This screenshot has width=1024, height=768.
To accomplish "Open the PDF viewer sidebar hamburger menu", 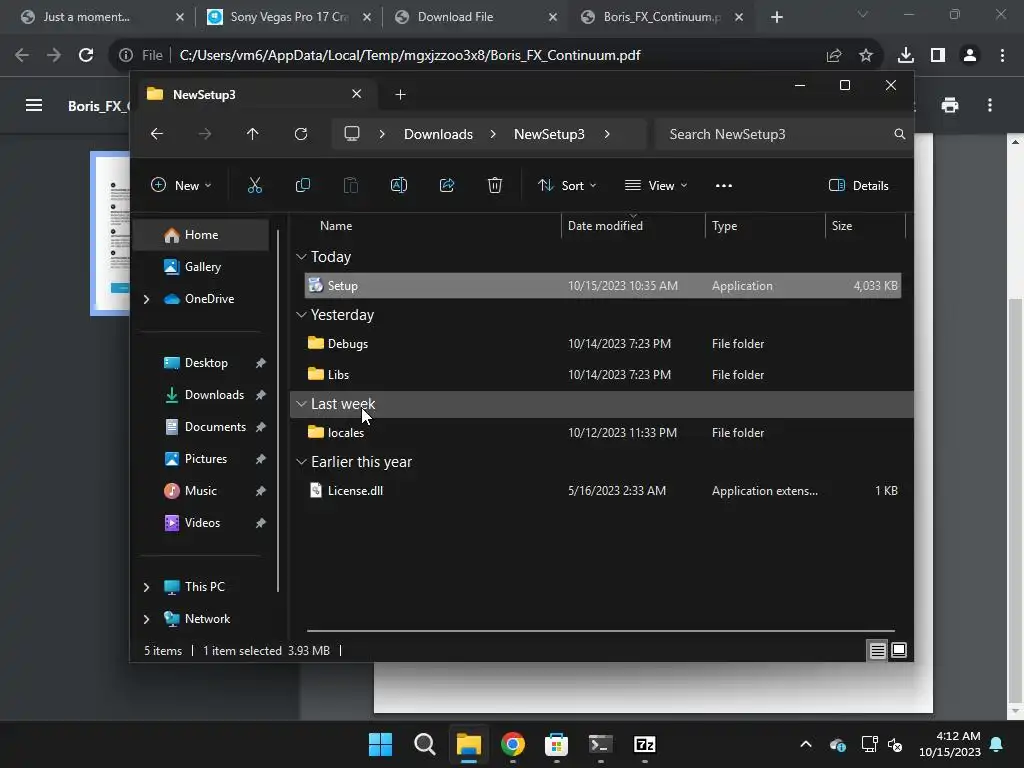I will 34,105.
